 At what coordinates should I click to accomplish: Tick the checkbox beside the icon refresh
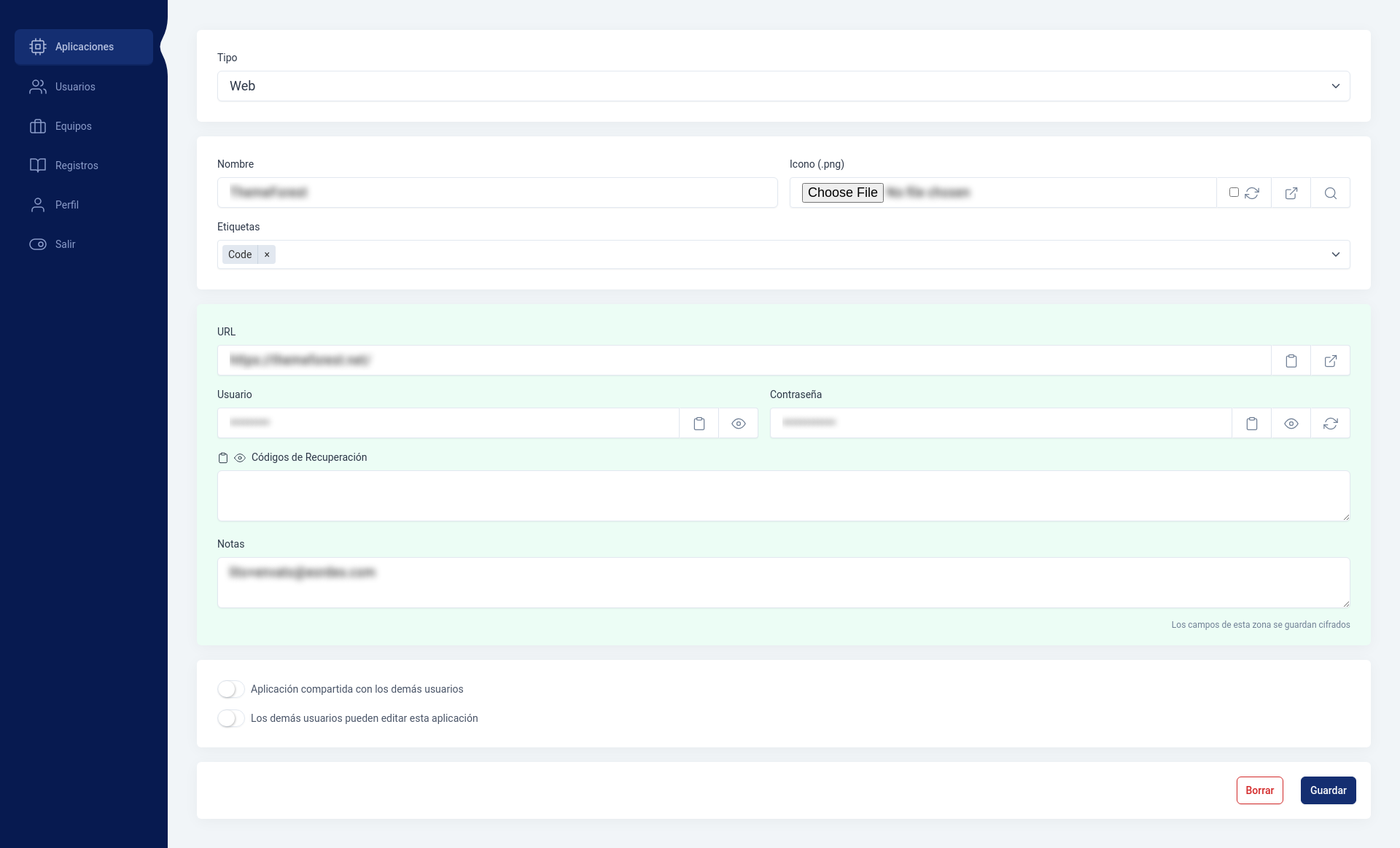1234,192
